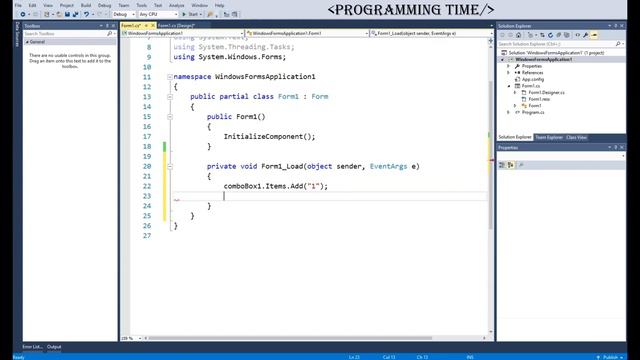The height and width of the screenshot is (360, 640).
Task: Click the Navigate Backward toolbar icon
Action: [23, 14]
